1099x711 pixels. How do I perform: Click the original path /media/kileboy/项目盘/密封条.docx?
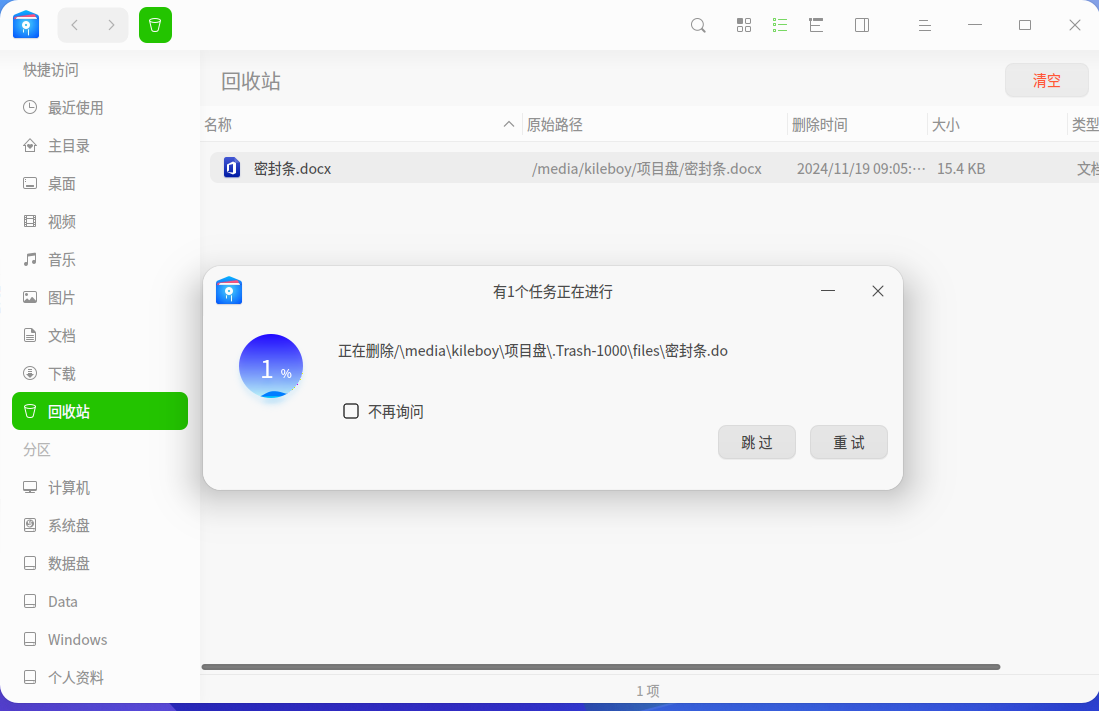pyautogui.click(x=647, y=168)
